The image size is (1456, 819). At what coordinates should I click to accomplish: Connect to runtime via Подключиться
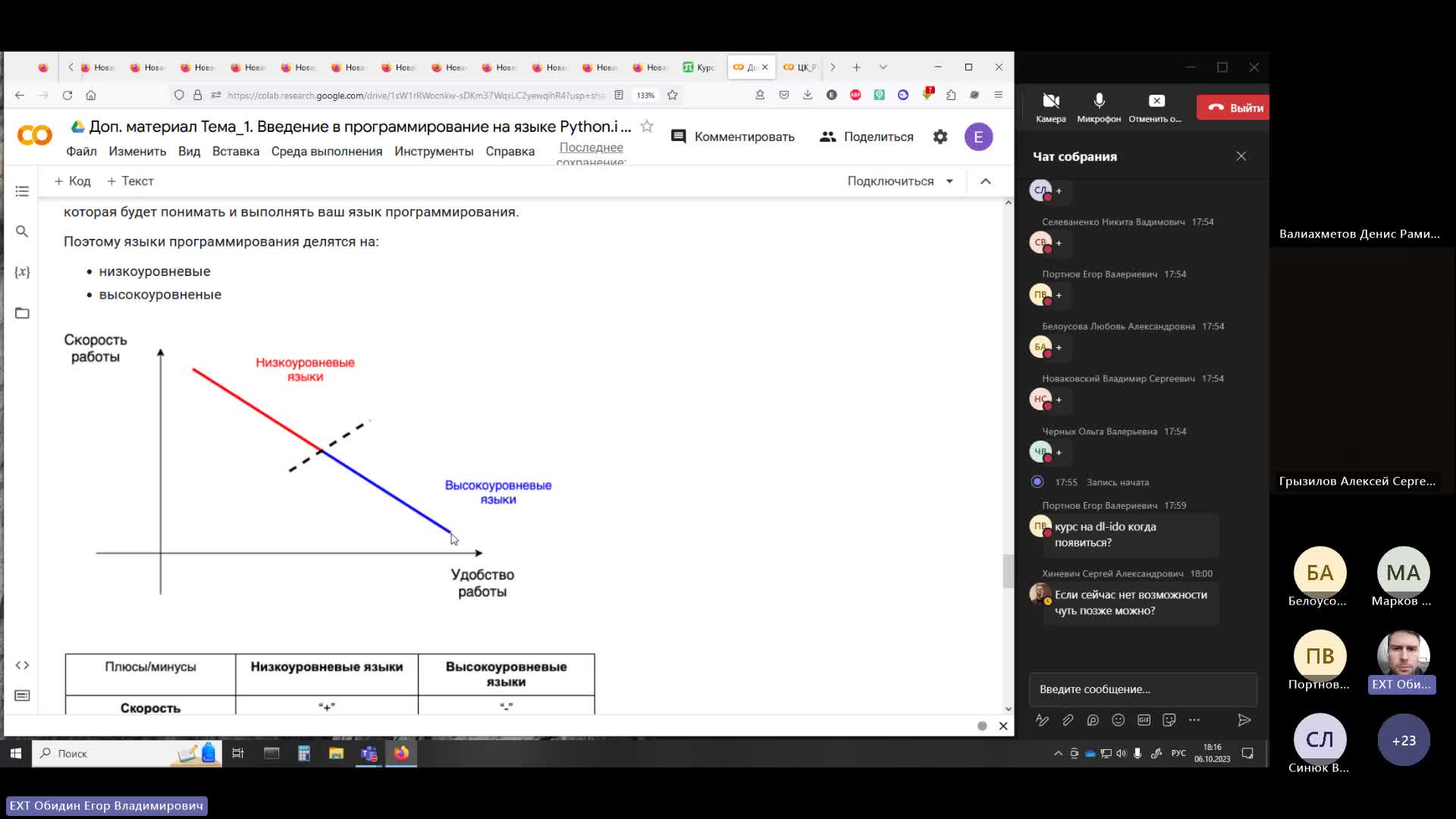coord(890,181)
